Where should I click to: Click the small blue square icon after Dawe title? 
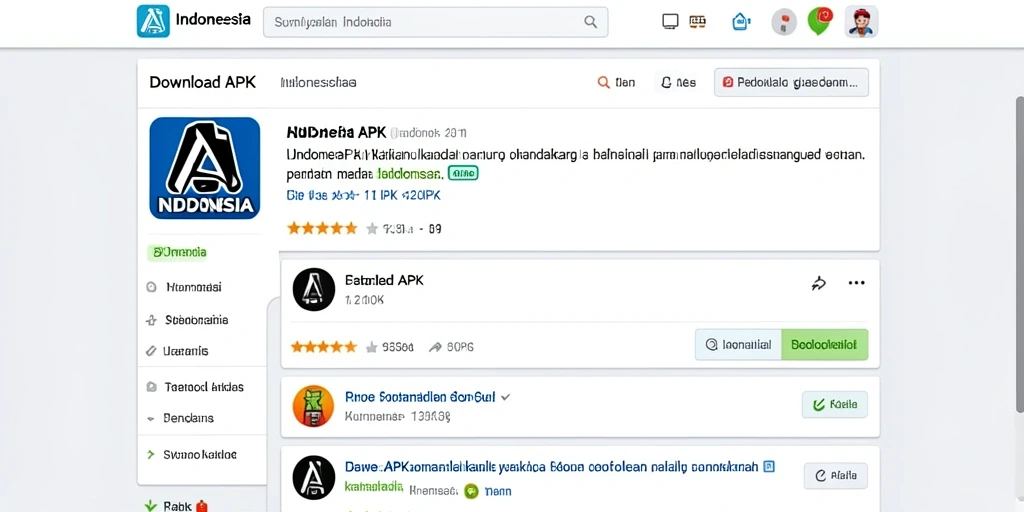coord(769,467)
